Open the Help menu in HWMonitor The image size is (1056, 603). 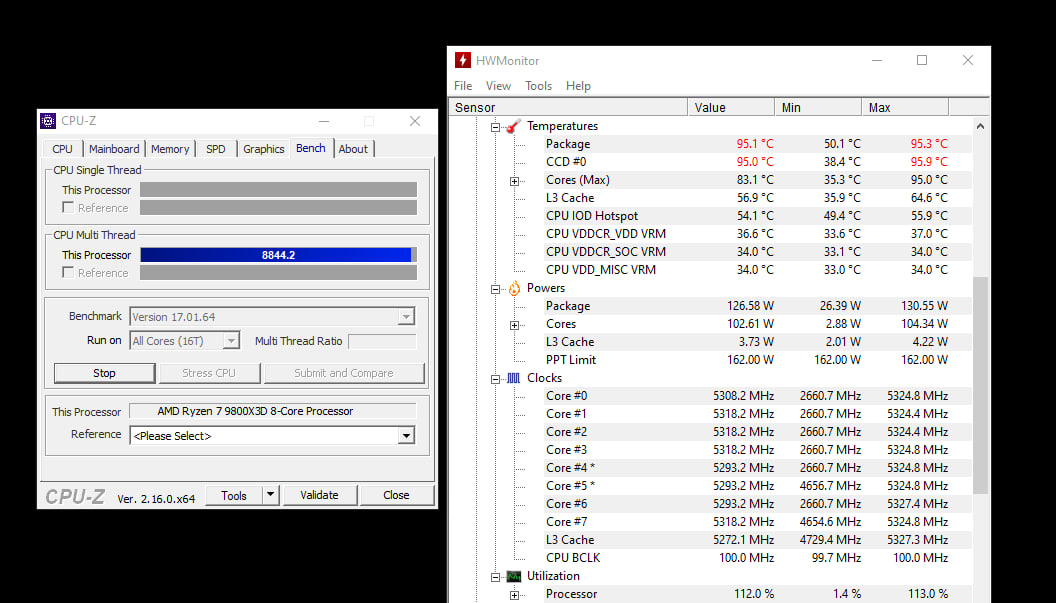coord(578,86)
